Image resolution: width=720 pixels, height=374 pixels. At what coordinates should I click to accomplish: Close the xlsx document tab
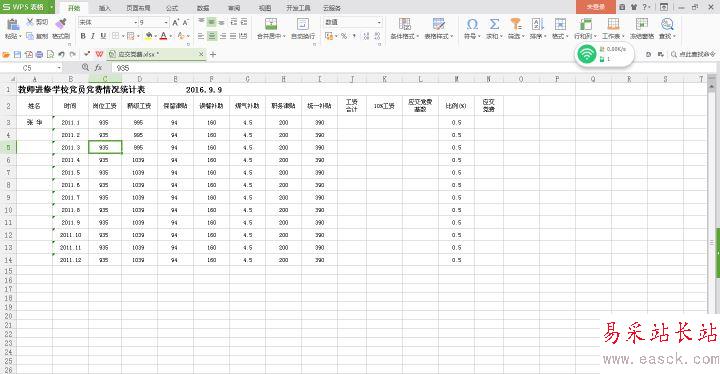(201, 54)
